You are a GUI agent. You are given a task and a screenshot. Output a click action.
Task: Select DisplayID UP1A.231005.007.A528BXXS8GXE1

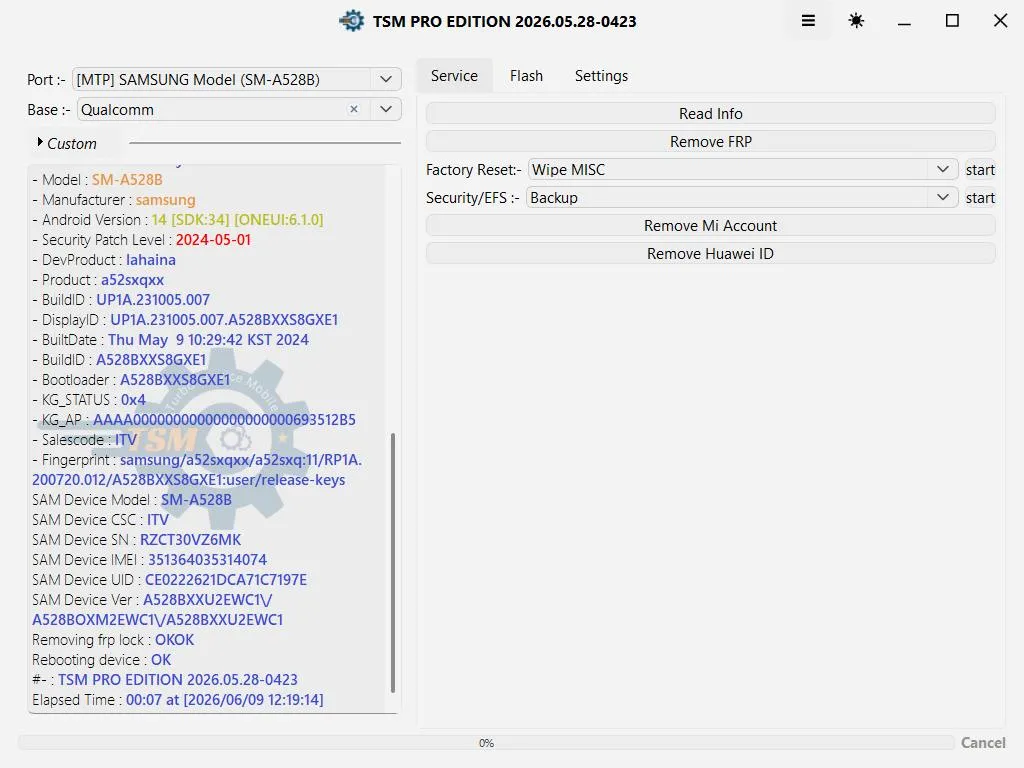pyautogui.click(x=224, y=320)
